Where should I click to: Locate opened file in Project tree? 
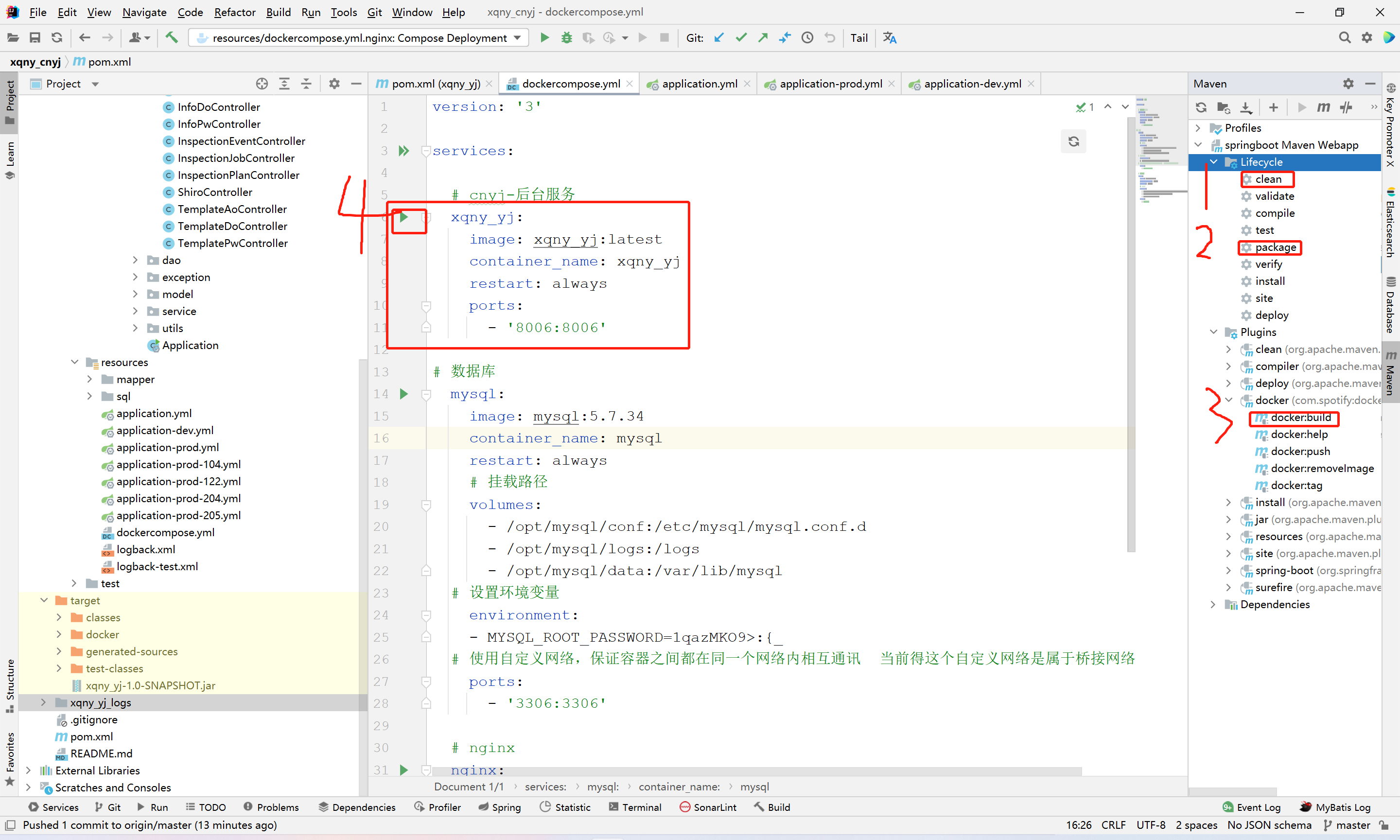pos(262,84)
